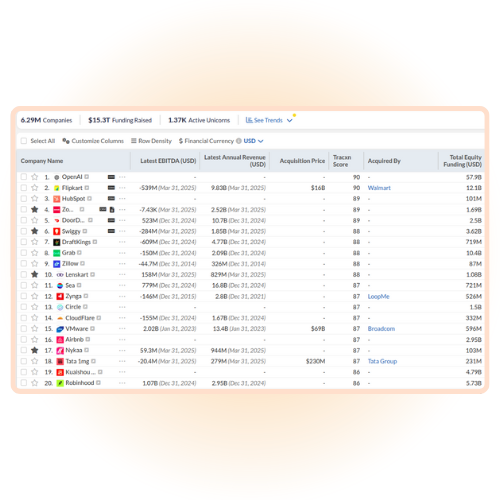
Task: Click Customize Columns button
Action: tap(93, 141)
